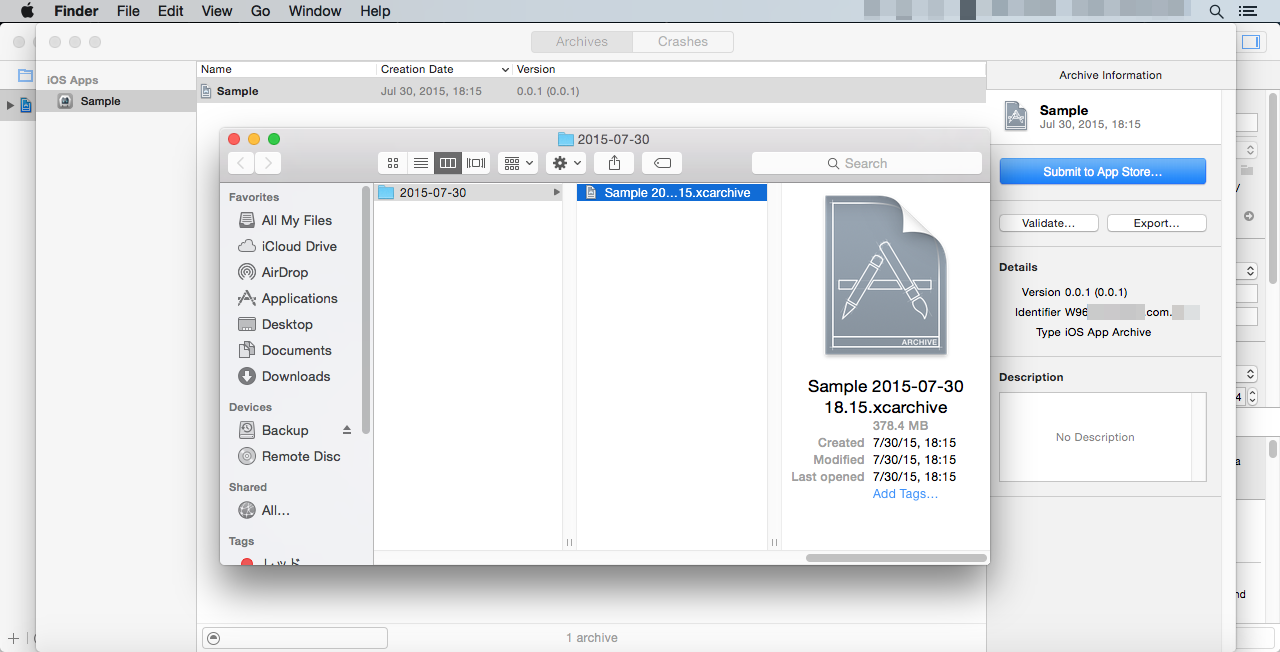The image size is (1280, 652).
Task: Switch Finder to Cover Flow view
Action: (476, 163)
